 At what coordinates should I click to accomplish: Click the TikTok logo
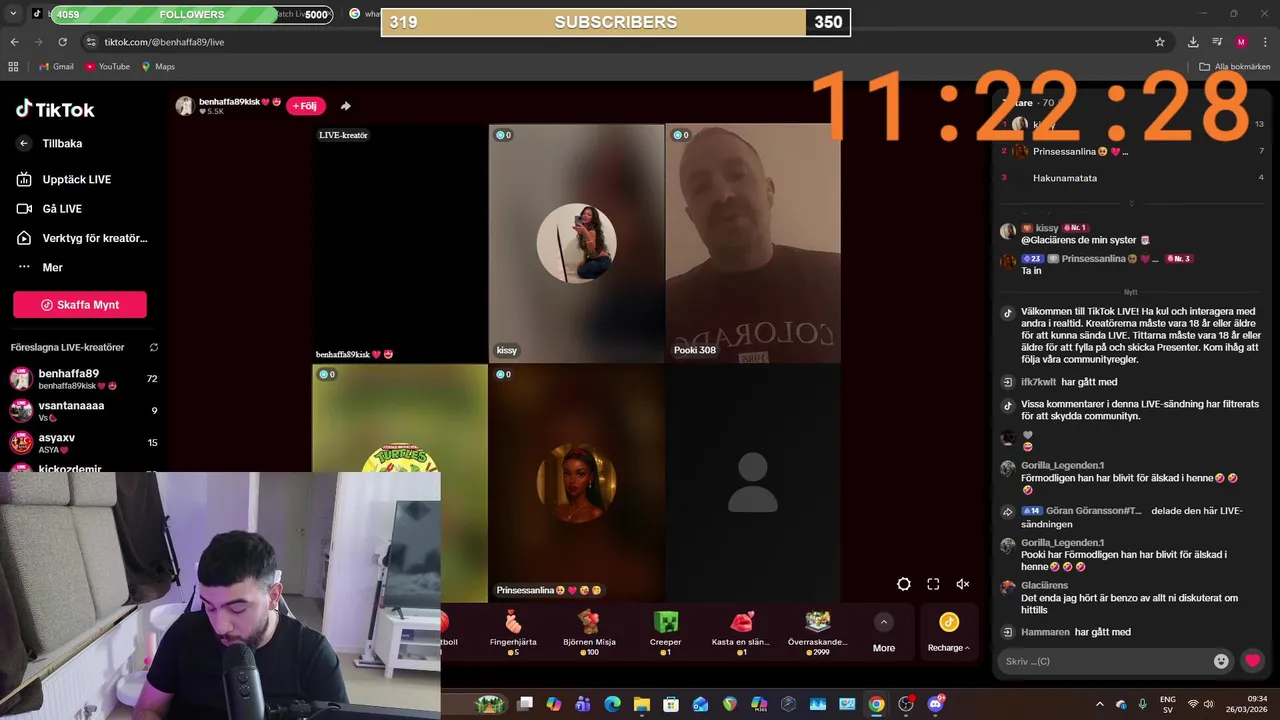(55, 110)
